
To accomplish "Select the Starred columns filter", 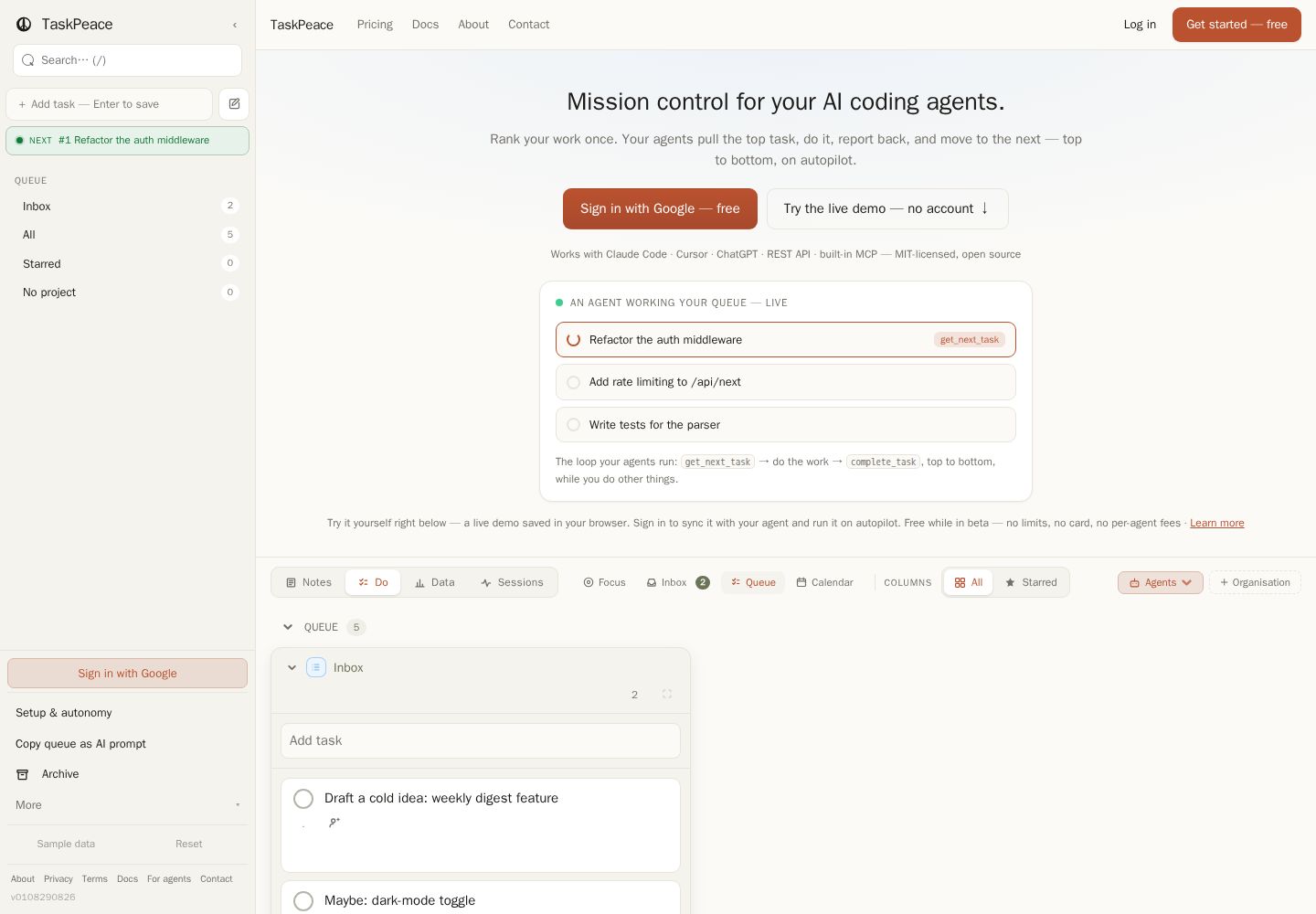I will pyautogui.click(x=1031, y=582).
